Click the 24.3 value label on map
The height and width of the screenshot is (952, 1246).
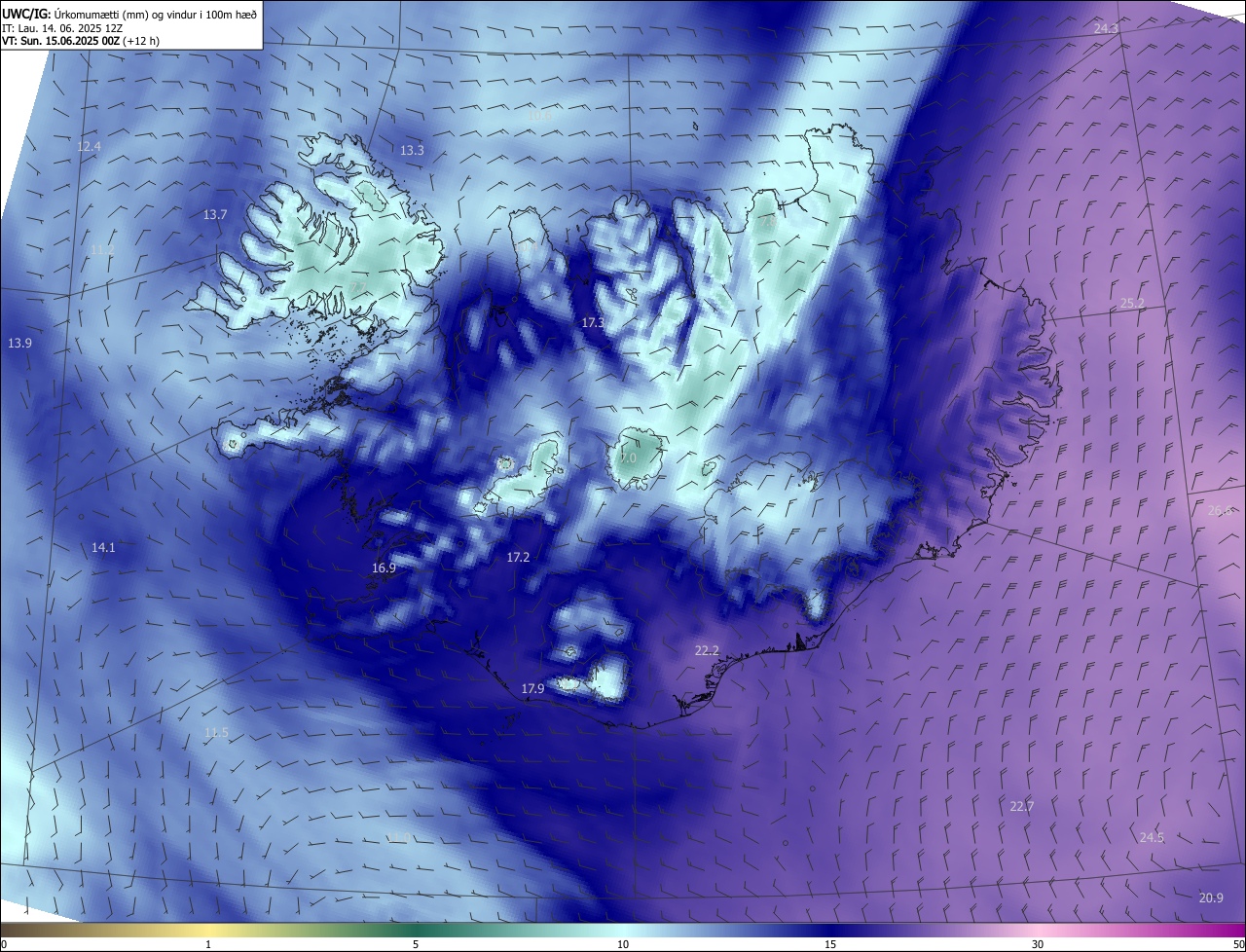point(1106,29)
